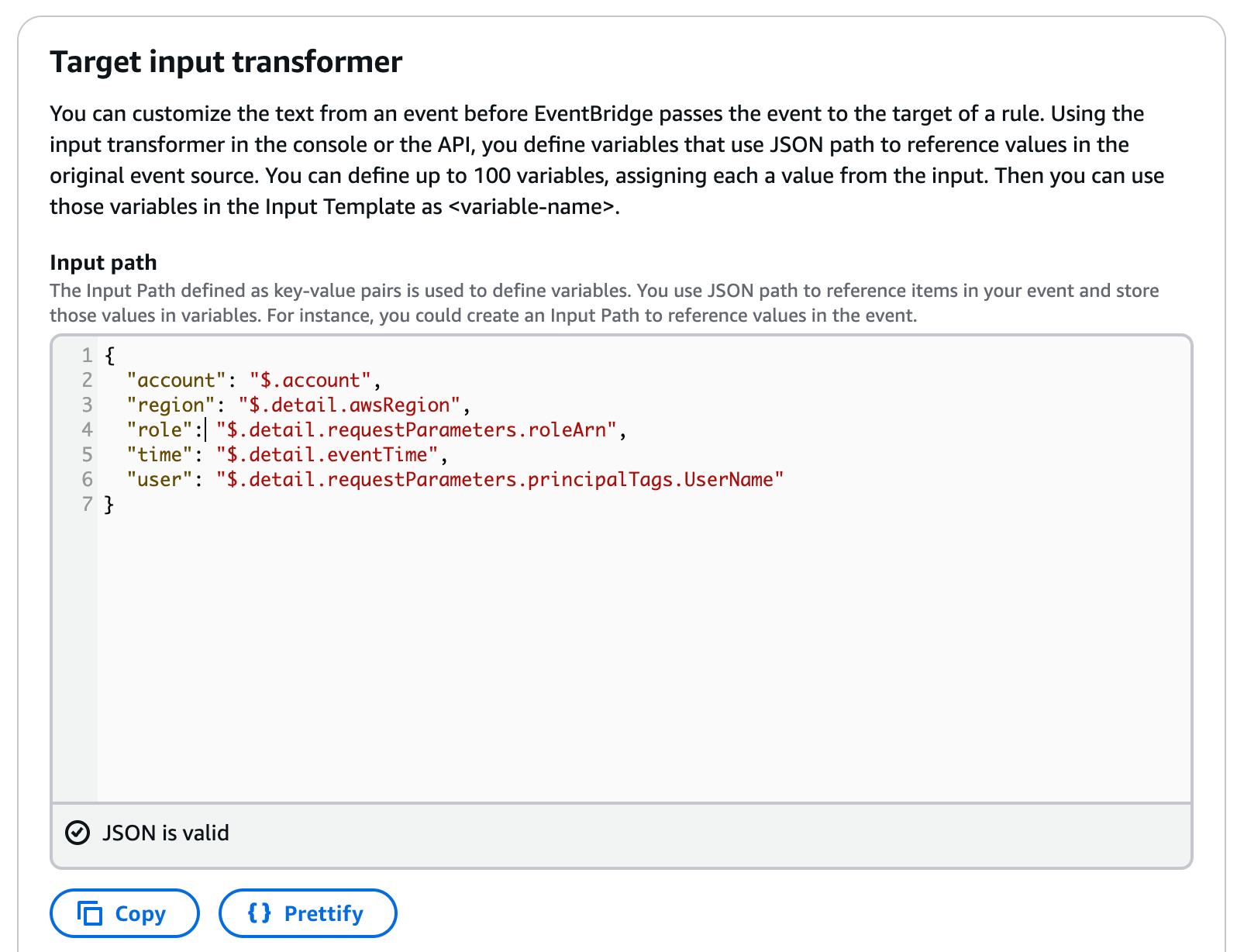The image size is (1237, 952).
Task: Click line number 7 in the gutter
Action: (87, 505)
